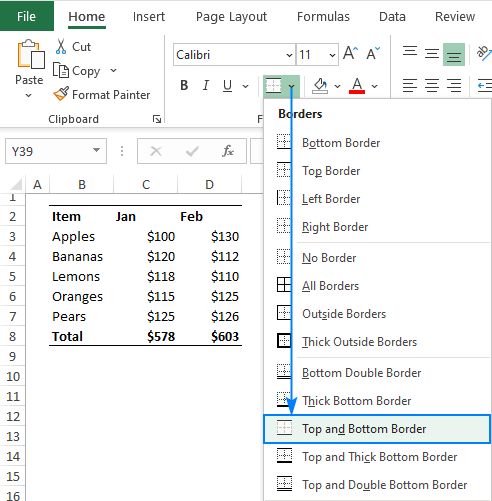
Task: Expand font color options arrow
Action: tap(374, 86)
